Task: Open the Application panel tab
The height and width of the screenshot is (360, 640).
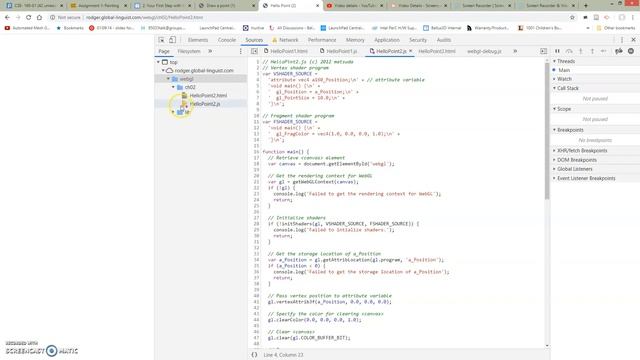Action: coord(387,40)
